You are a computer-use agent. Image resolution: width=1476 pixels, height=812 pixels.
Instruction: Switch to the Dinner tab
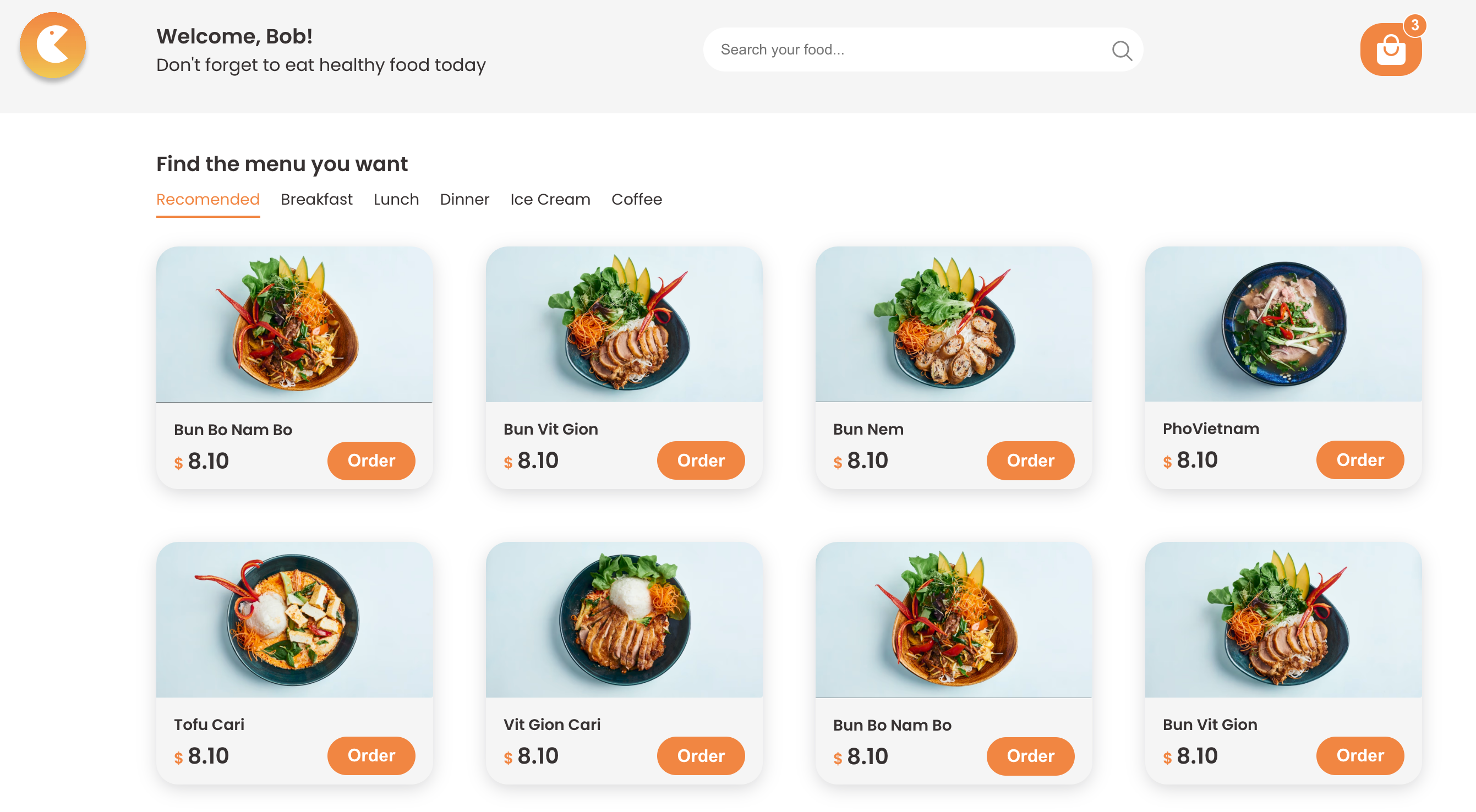[x=464, y=199]
